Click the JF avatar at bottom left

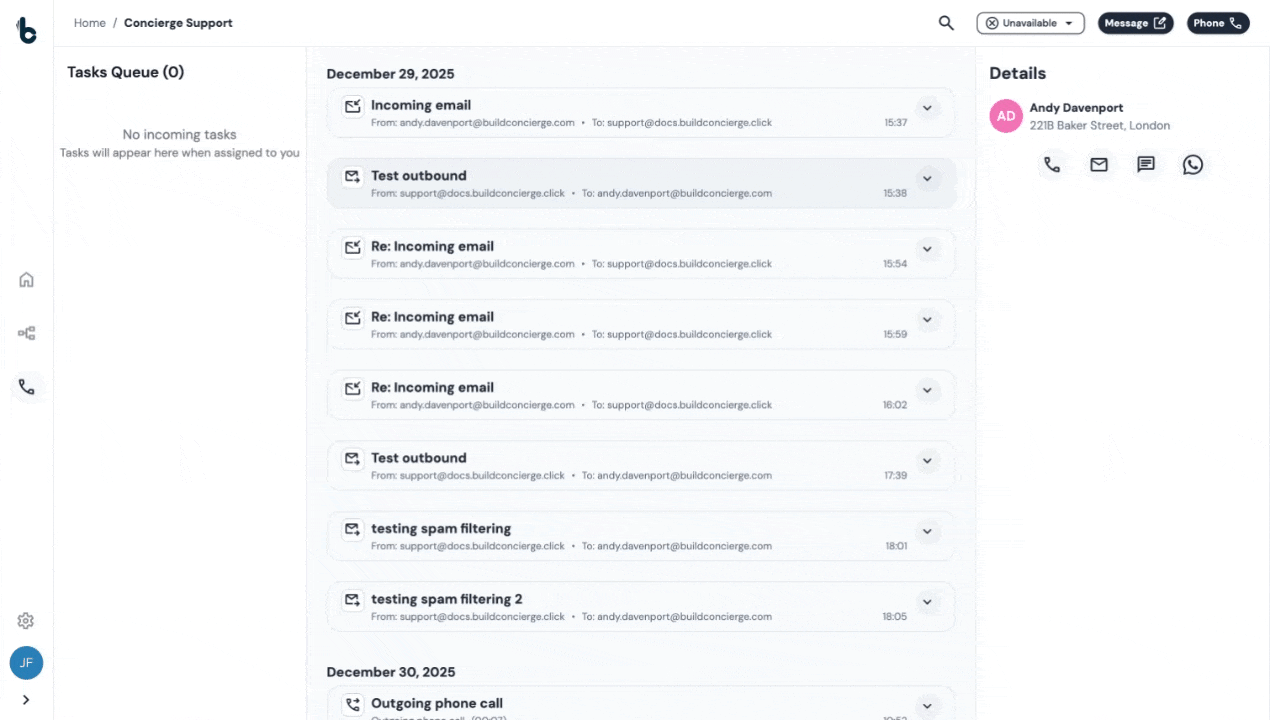click(26, 662)
